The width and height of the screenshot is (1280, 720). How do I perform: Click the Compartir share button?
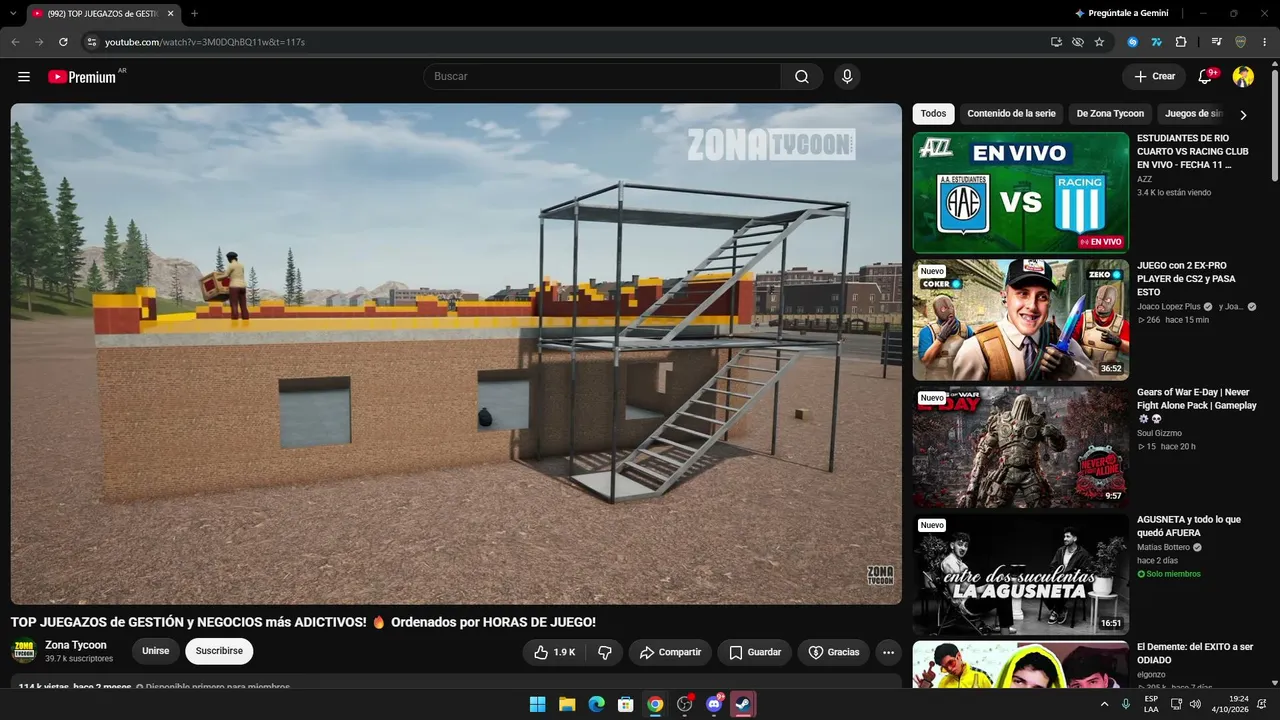point(670,652)
